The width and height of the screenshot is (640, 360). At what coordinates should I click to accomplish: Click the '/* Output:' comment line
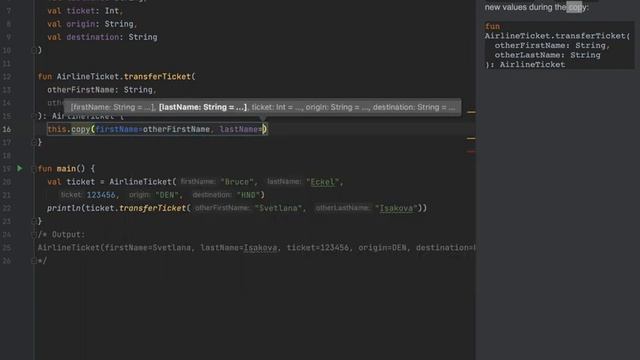coord(61,235)
